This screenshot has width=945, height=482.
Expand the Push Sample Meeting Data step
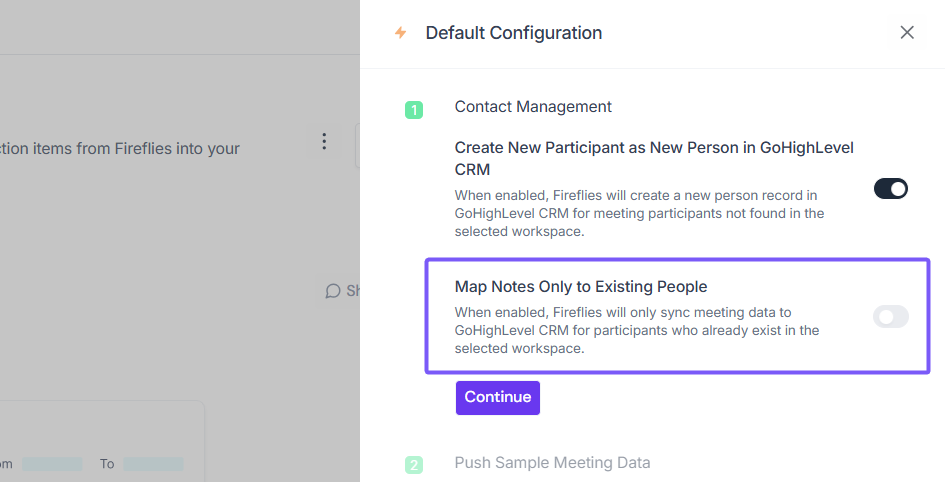pos(552,463)
